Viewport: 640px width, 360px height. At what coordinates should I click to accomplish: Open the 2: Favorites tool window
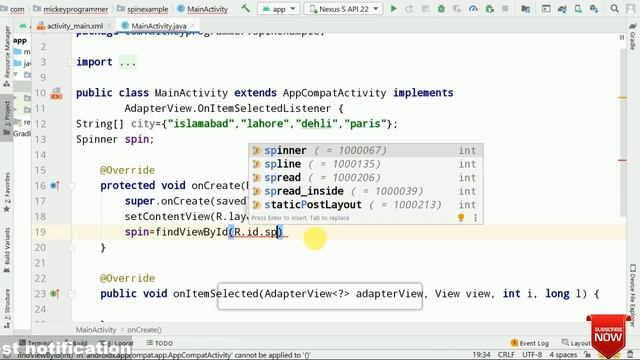[7, 192]
